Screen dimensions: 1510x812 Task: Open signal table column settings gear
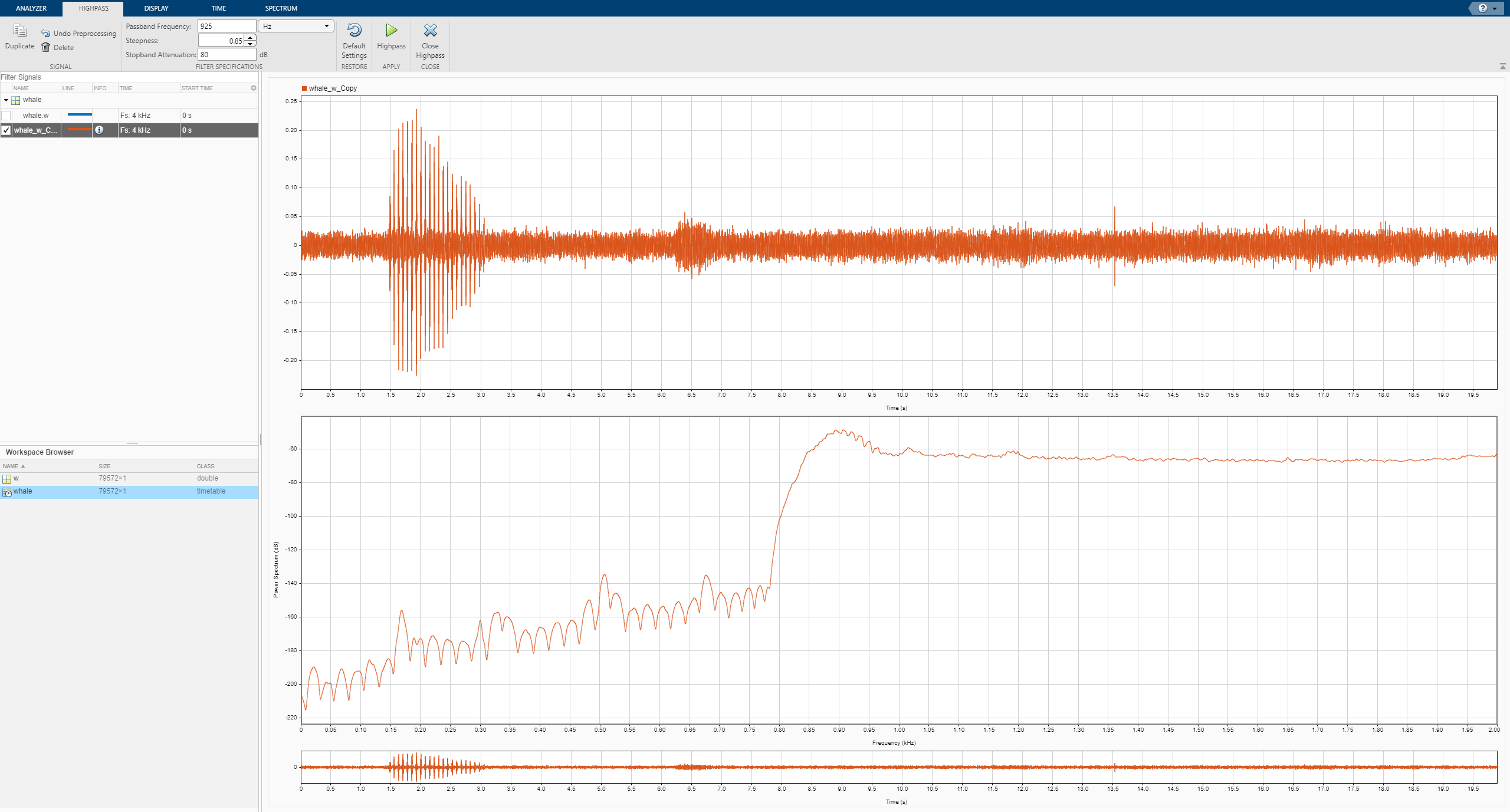[x=254, y=88]
